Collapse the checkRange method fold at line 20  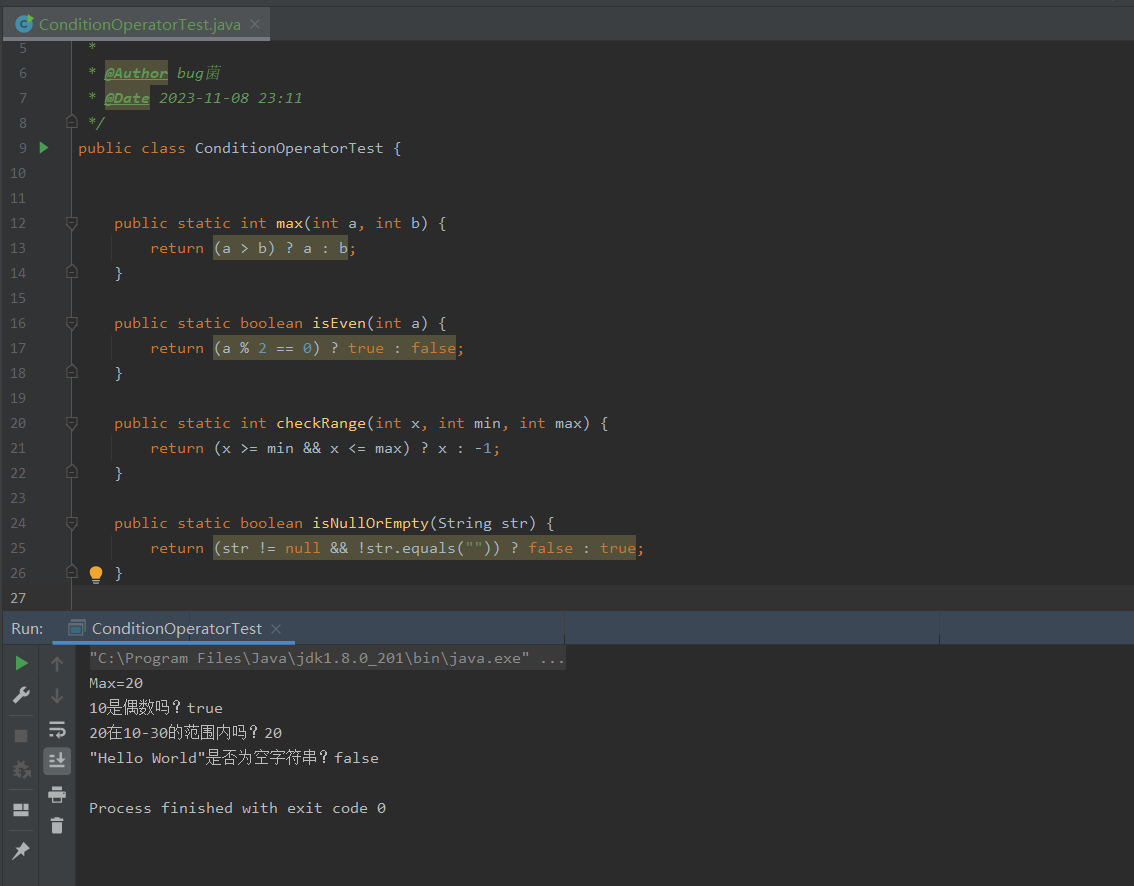[72, 422]
